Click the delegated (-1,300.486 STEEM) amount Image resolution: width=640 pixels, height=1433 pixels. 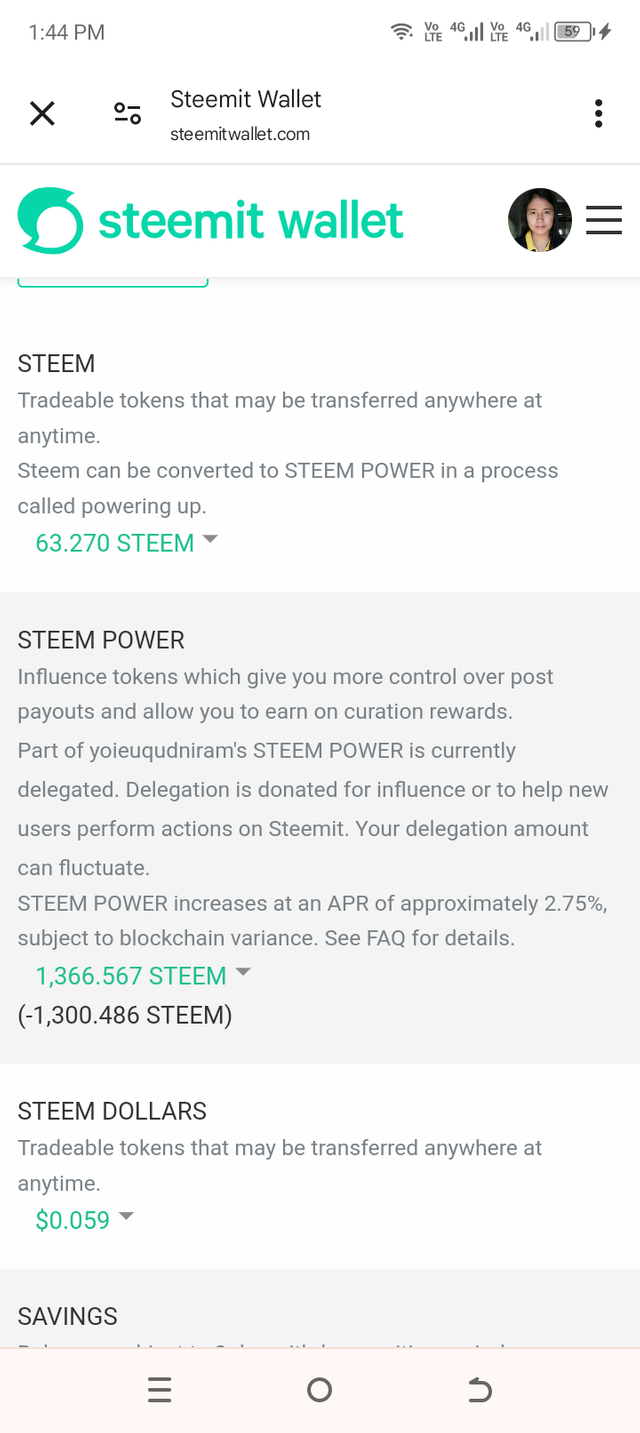(x=125, y=1016)
